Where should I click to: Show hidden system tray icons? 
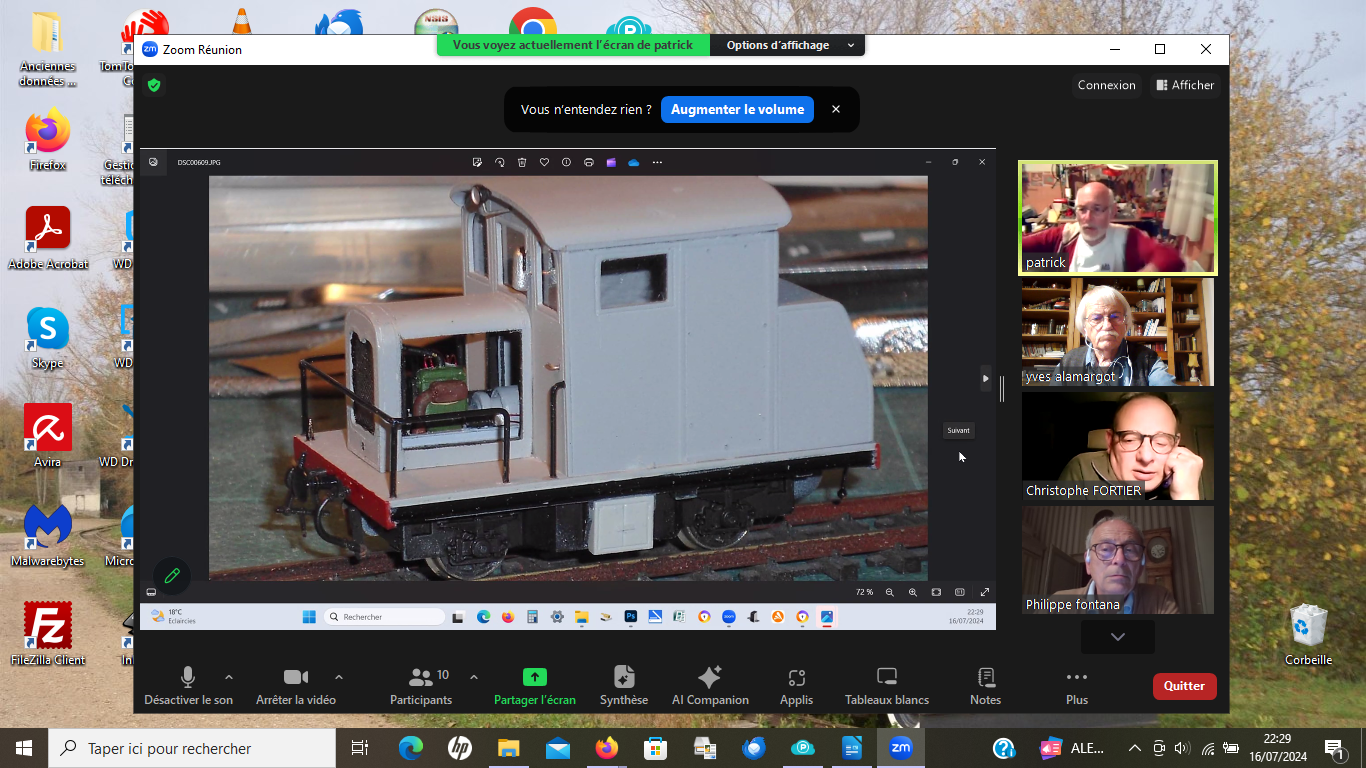1135,748
